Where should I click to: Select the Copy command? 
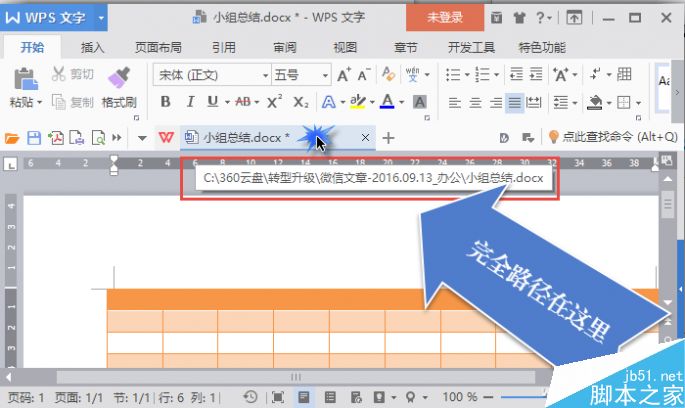pyautogui.click(x=73, y=102)
